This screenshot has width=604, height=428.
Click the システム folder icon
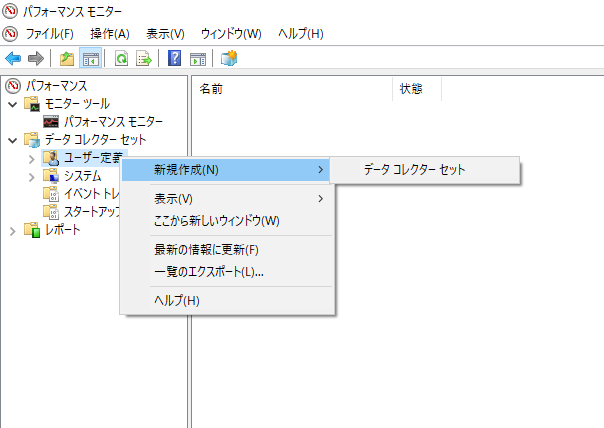(x=51, y=176)
